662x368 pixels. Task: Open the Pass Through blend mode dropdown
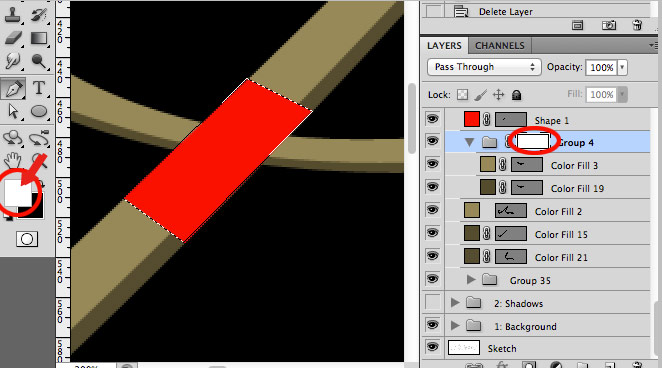coord(484,67)
